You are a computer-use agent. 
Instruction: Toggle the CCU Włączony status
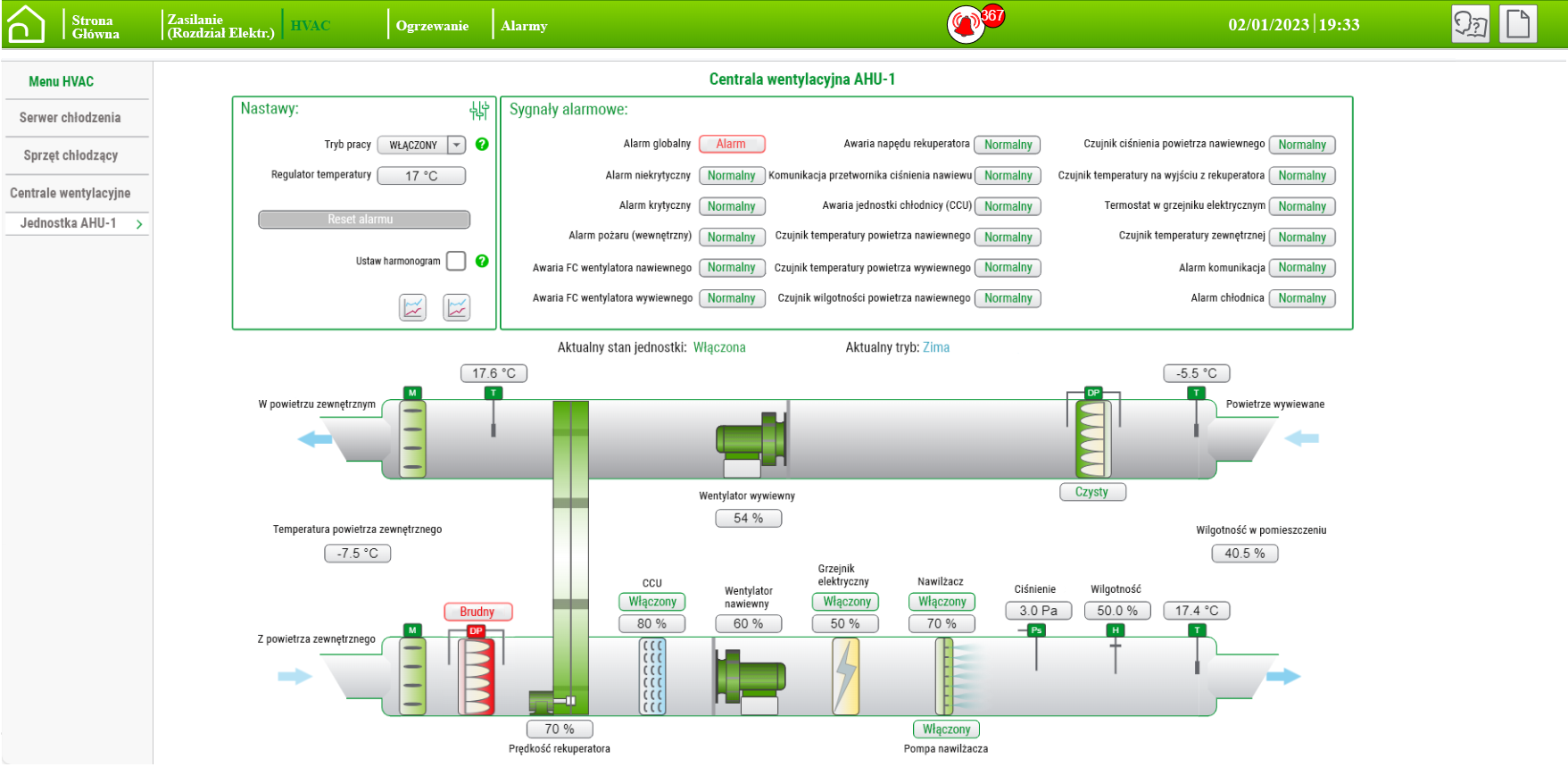pos(651,602)
